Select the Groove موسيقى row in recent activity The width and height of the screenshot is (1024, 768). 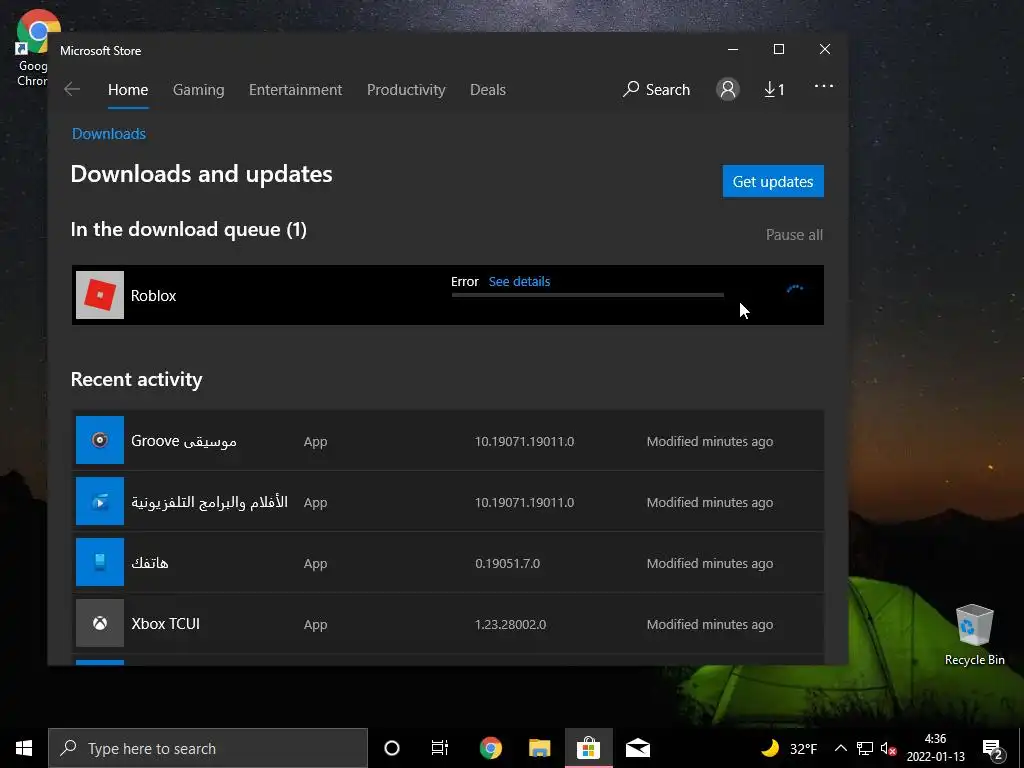[x=447, y=440]
